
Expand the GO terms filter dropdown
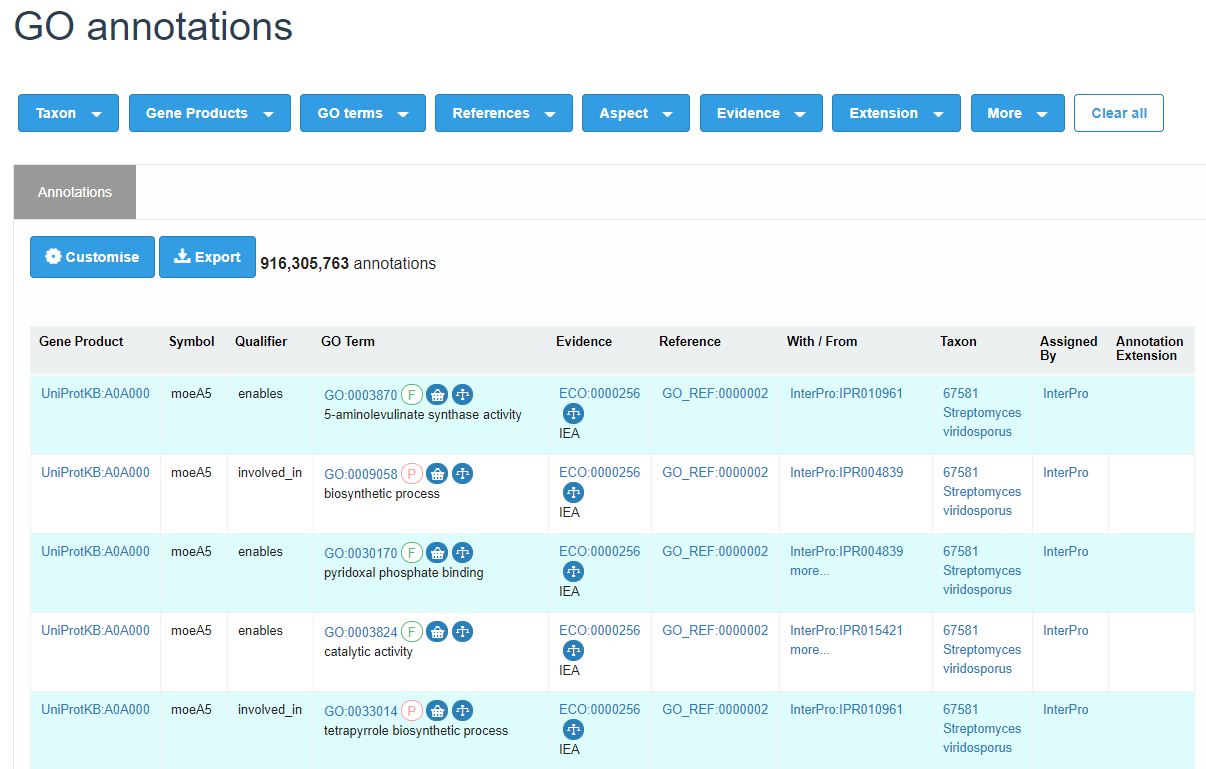pos(363,113)
